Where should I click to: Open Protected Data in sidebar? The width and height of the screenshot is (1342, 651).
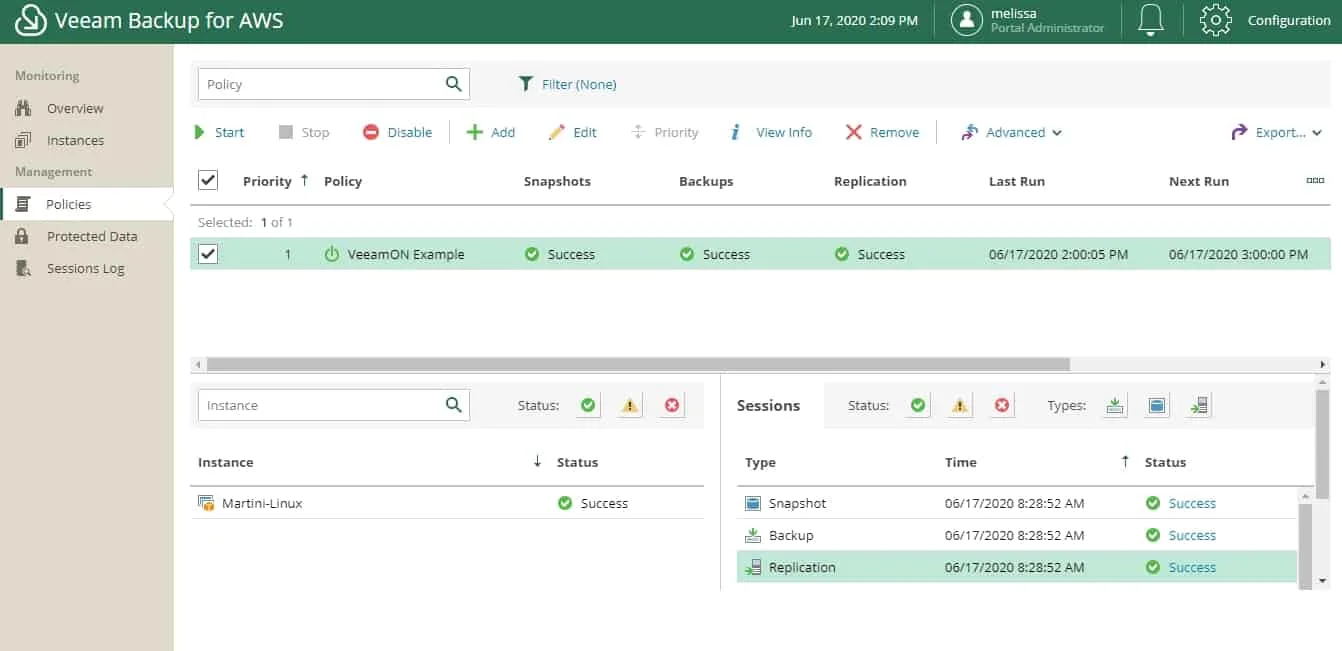click(x=92, y=236)
